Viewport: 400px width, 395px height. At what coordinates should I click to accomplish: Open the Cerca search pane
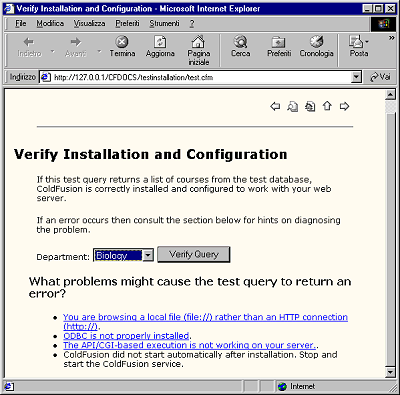coord(240,47)
